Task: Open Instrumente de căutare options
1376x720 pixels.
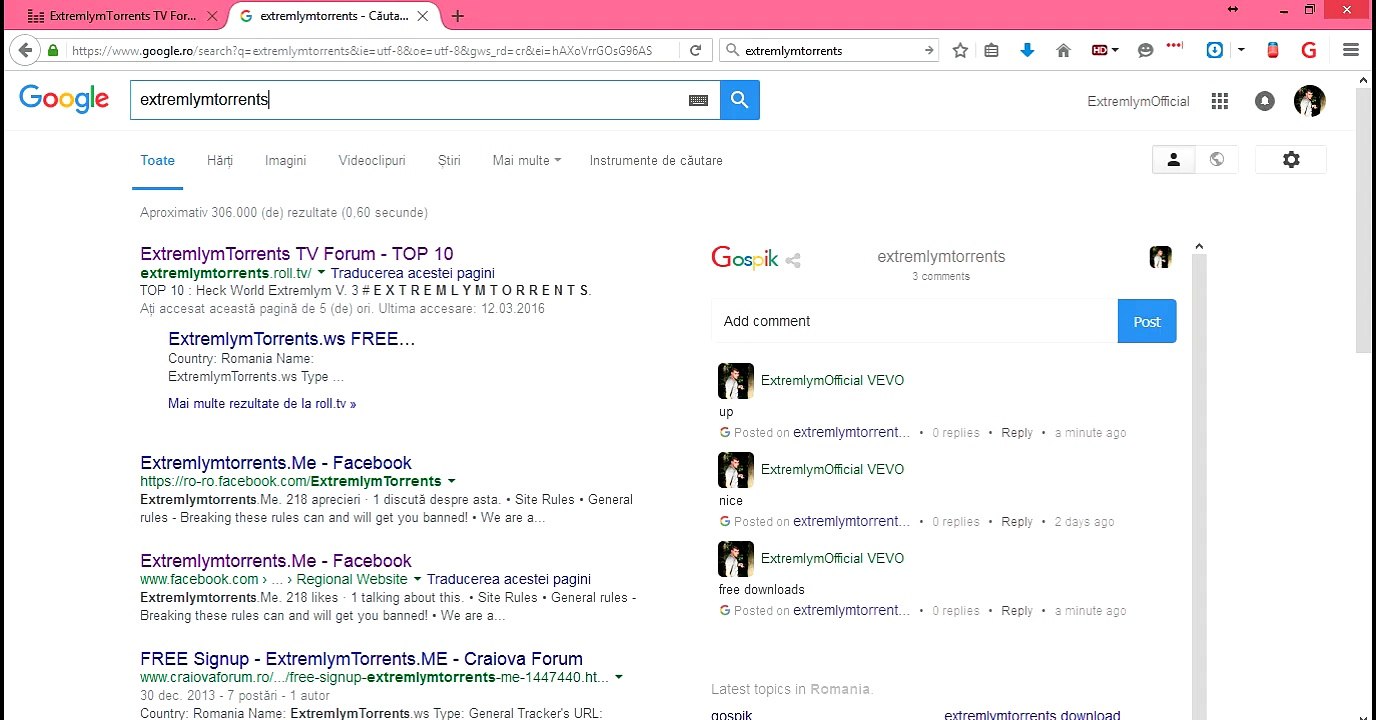Action: (656, 160)
